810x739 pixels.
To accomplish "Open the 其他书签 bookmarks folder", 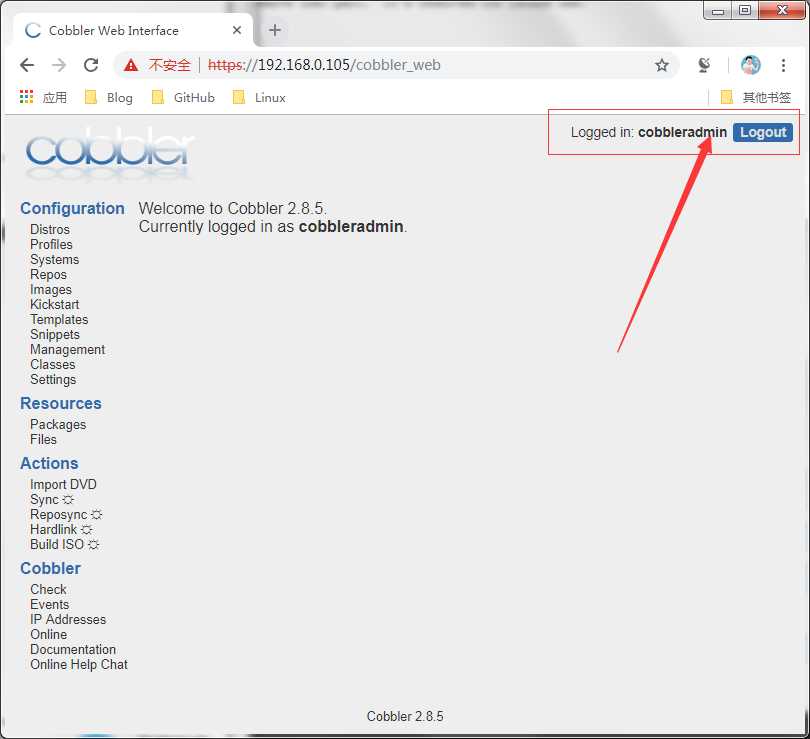I will [756, 97].
